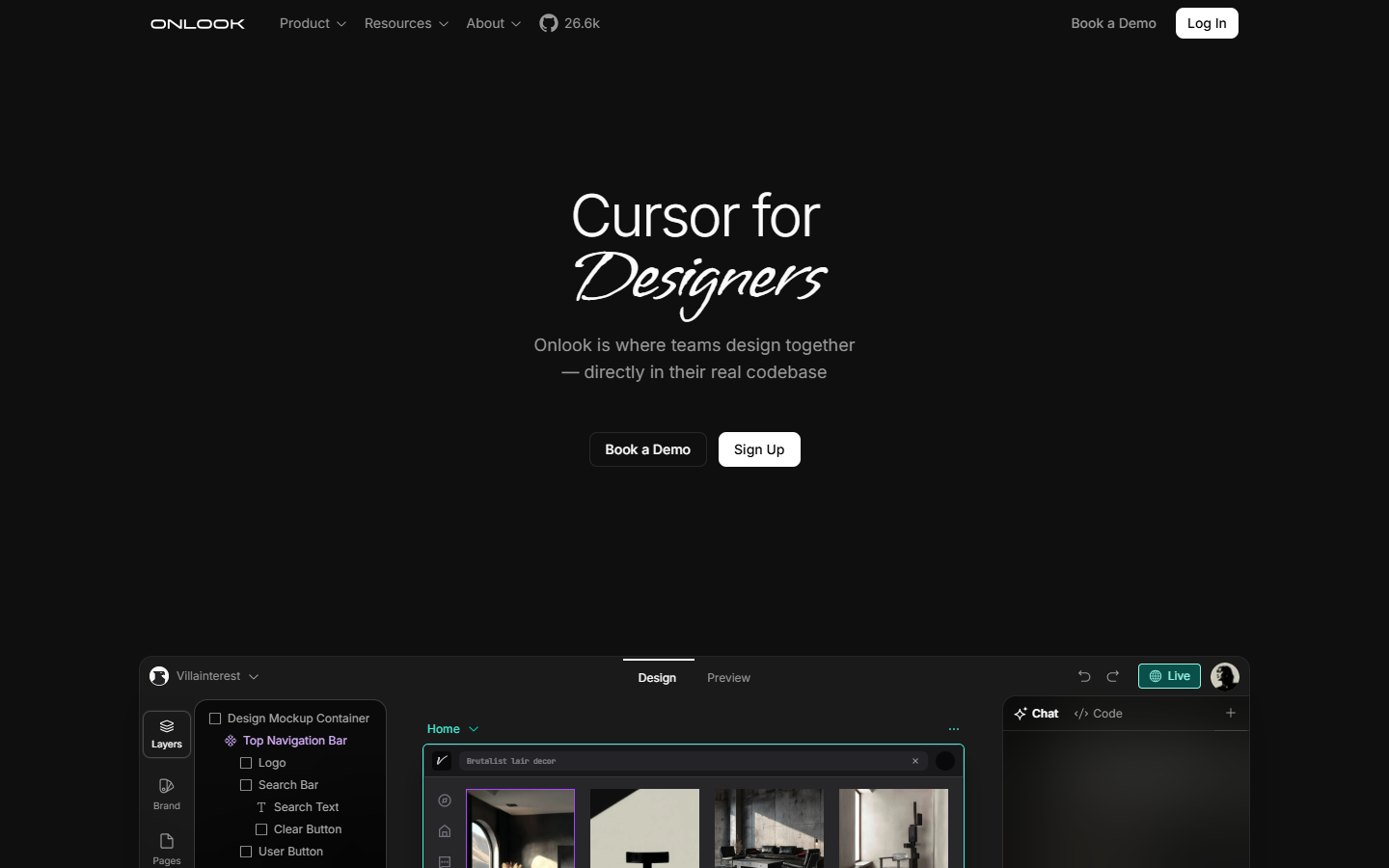Open the Brand sidebar panel
1389x868 pixels.
coord(167,794)
